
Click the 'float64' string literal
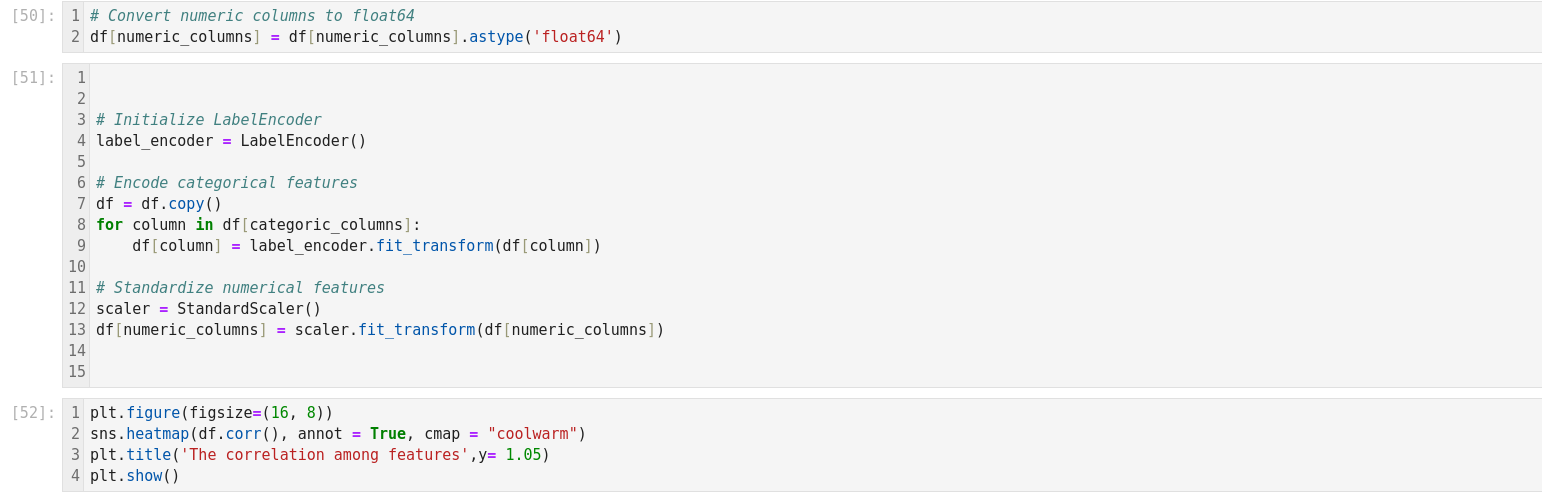573,37
